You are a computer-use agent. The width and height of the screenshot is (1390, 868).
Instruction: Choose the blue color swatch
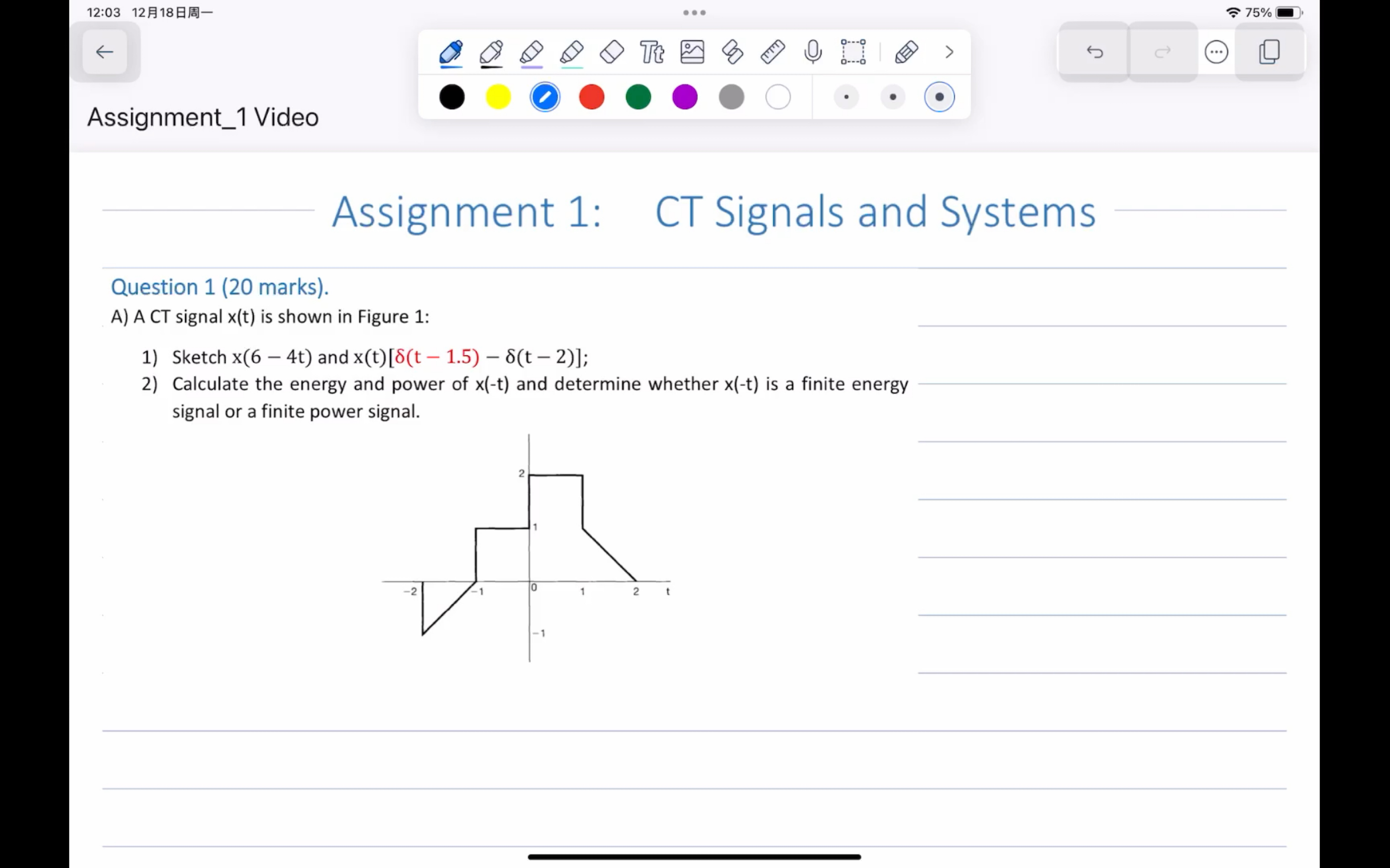544,97
